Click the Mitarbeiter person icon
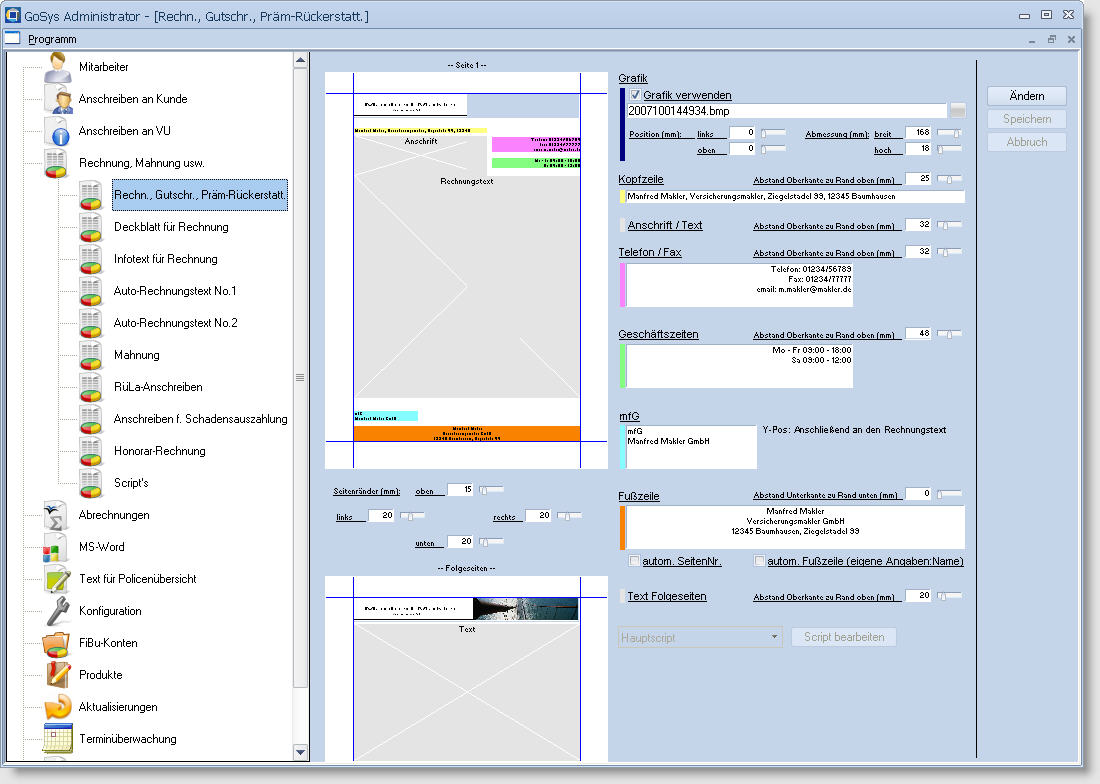The width and height of the screenshot is (1100, 784). tap(57, 67)
